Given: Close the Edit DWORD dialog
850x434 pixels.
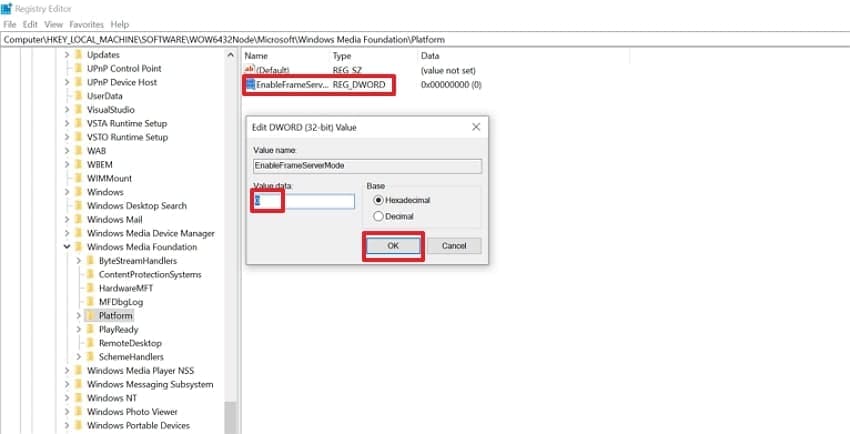Looking at the screenshot, I should (476, 127).
